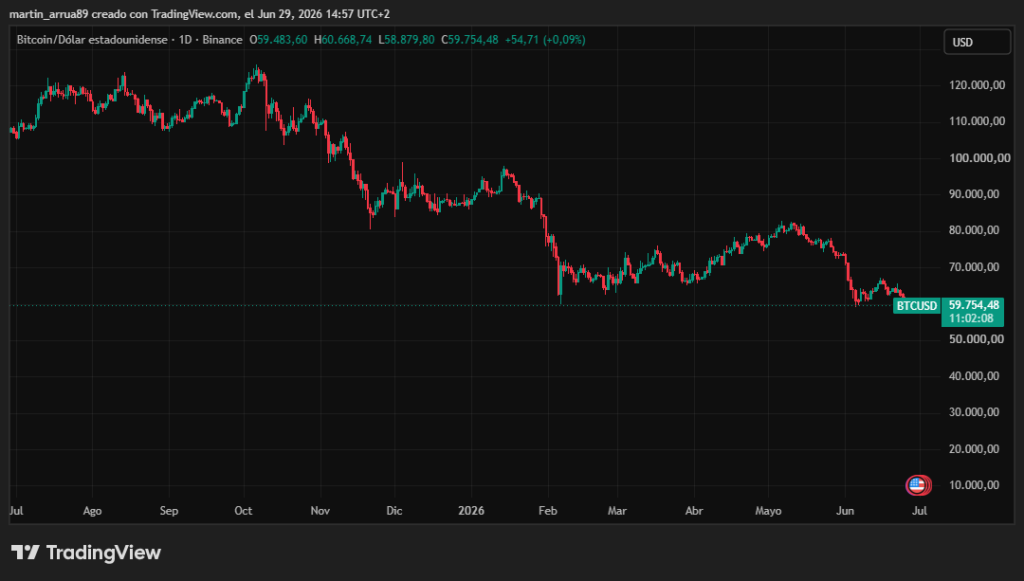Image resolution: width=1024 pixels, height=581 pixels.
Task: Click the 70.000,00 price axis label
Action: 974,267
